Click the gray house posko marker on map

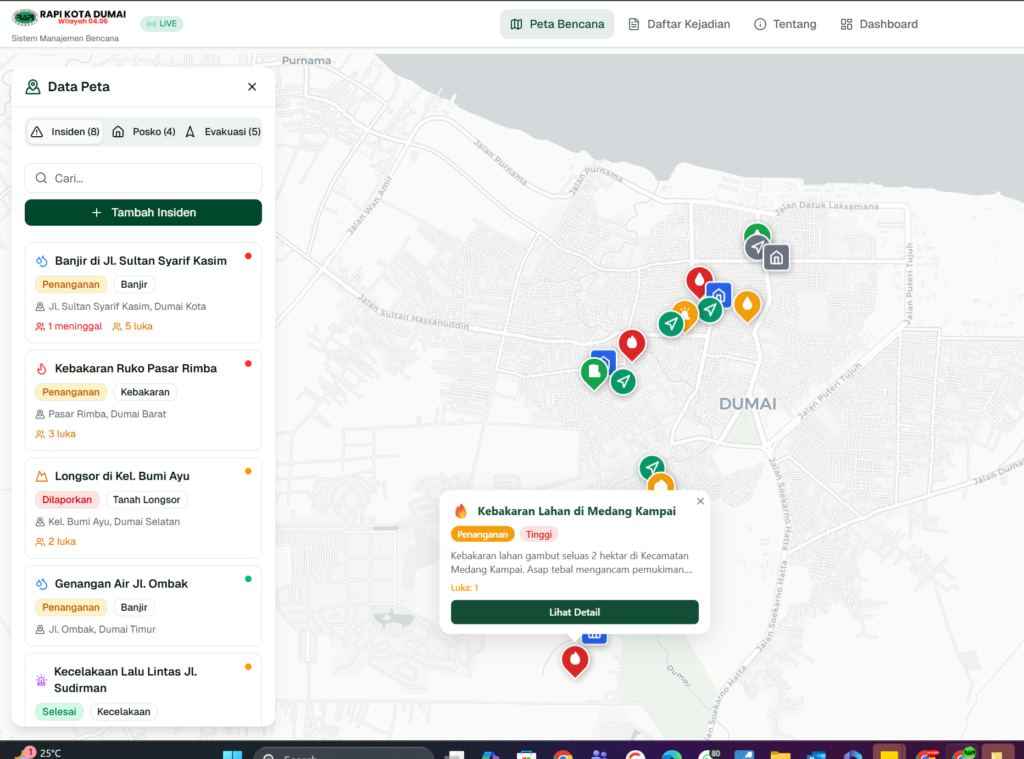tap(776, 258)
